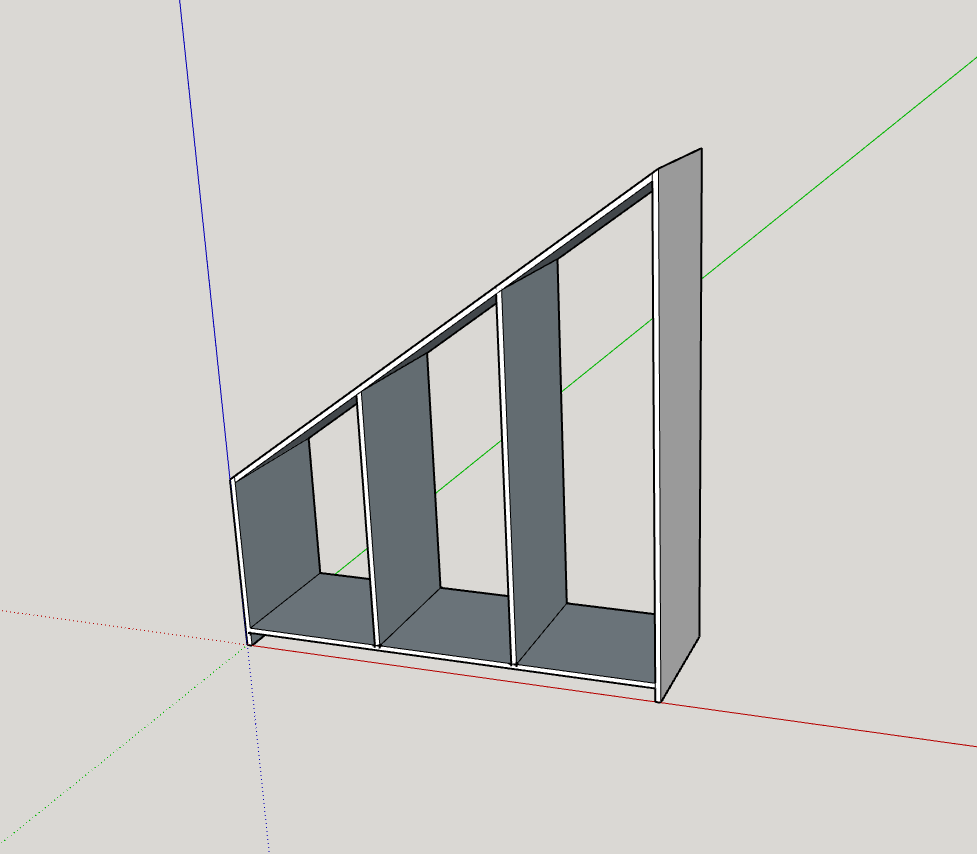Select the dark side face inside the leftmost compartment
This screenshot has width=977, height=854.
point(277,536)
